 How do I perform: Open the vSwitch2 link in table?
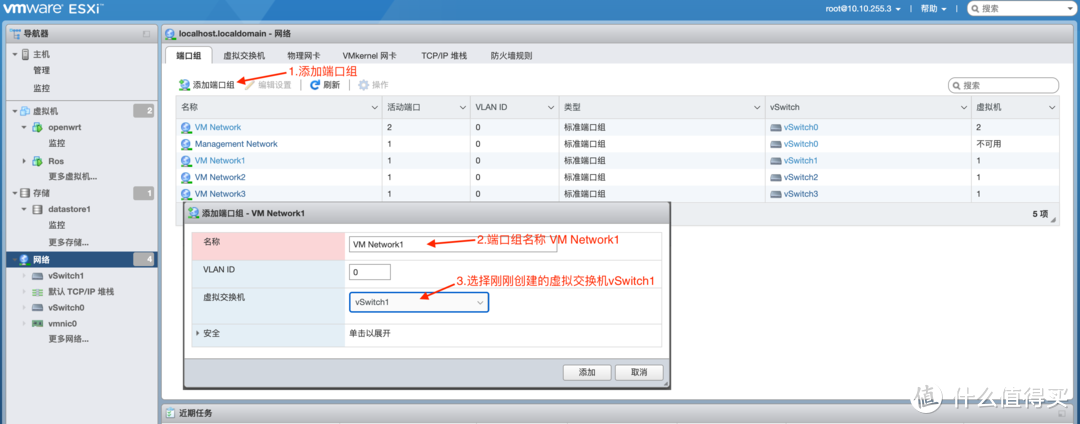pos(800,178)
